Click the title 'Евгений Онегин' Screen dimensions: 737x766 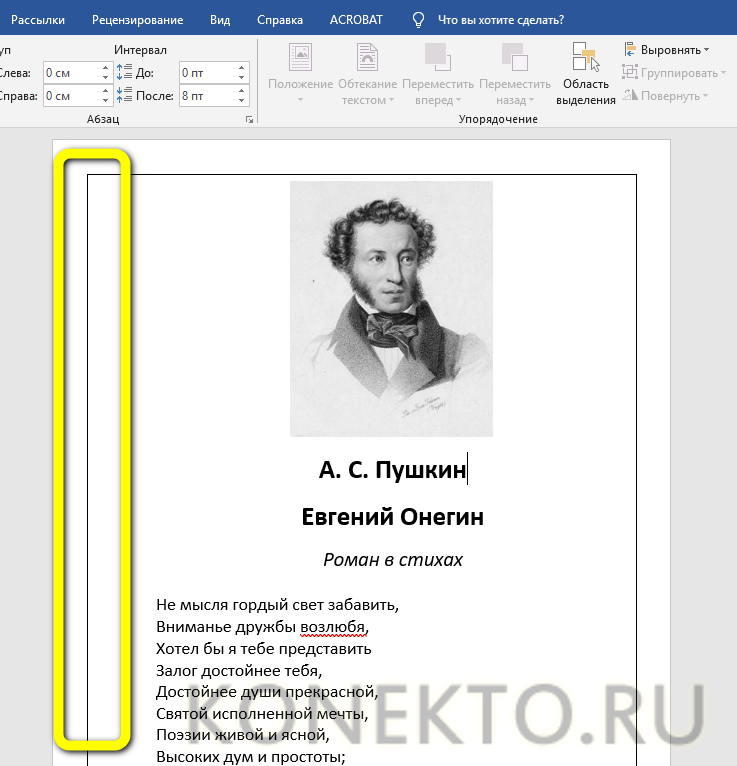393,517
